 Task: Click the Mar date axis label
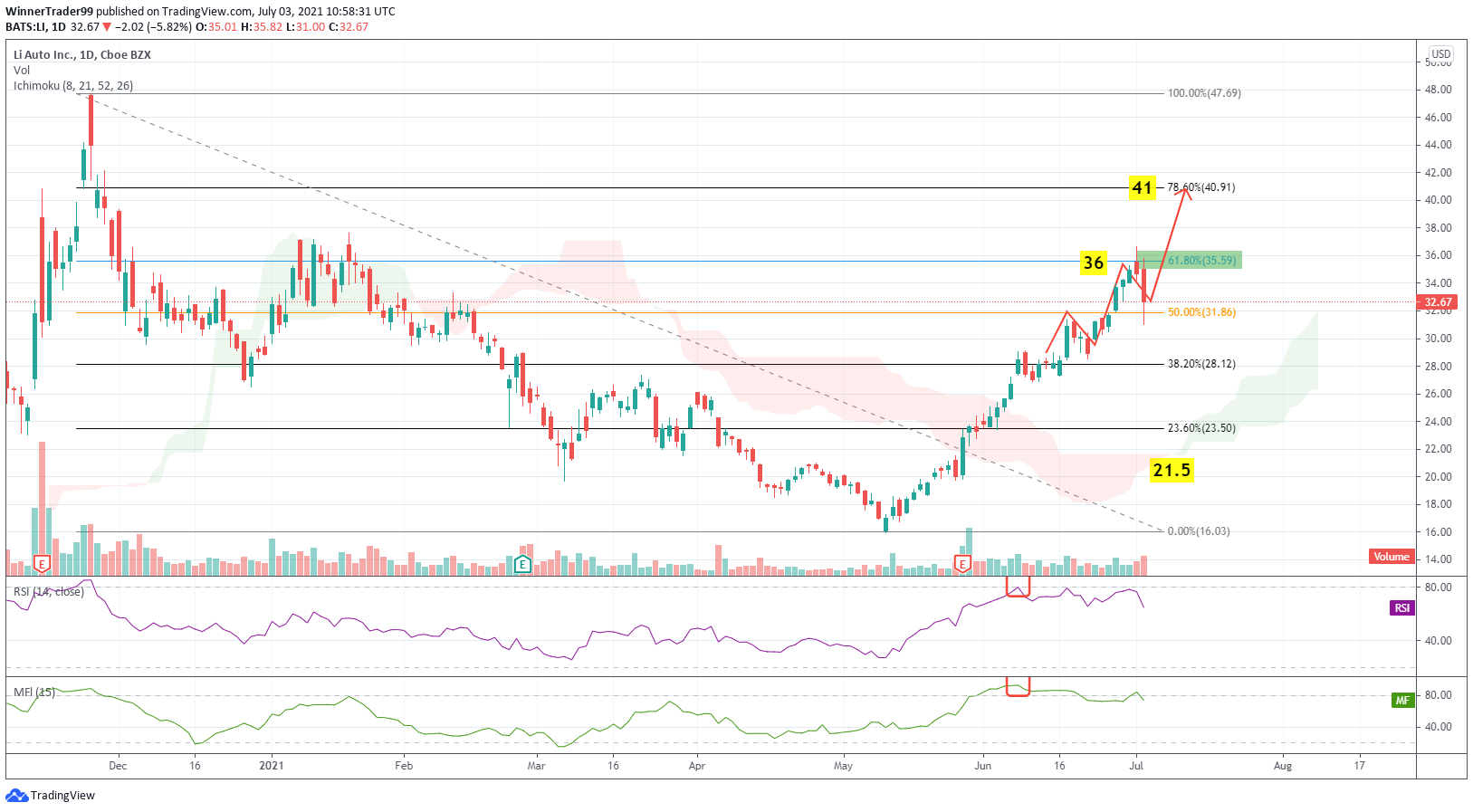pos(537,766)
